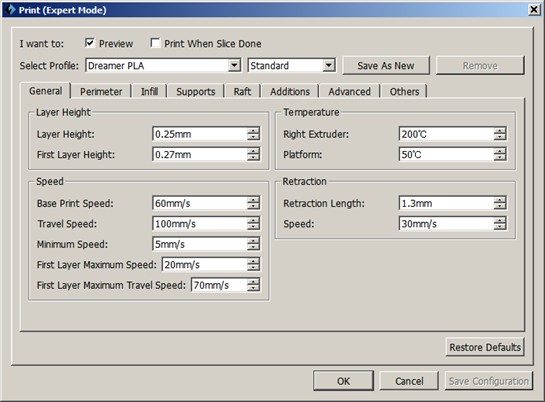Image resolution: width=545 pixels, height=402 pixels.
Task: Click Restore Defaults button
Action: coord(485,347)
